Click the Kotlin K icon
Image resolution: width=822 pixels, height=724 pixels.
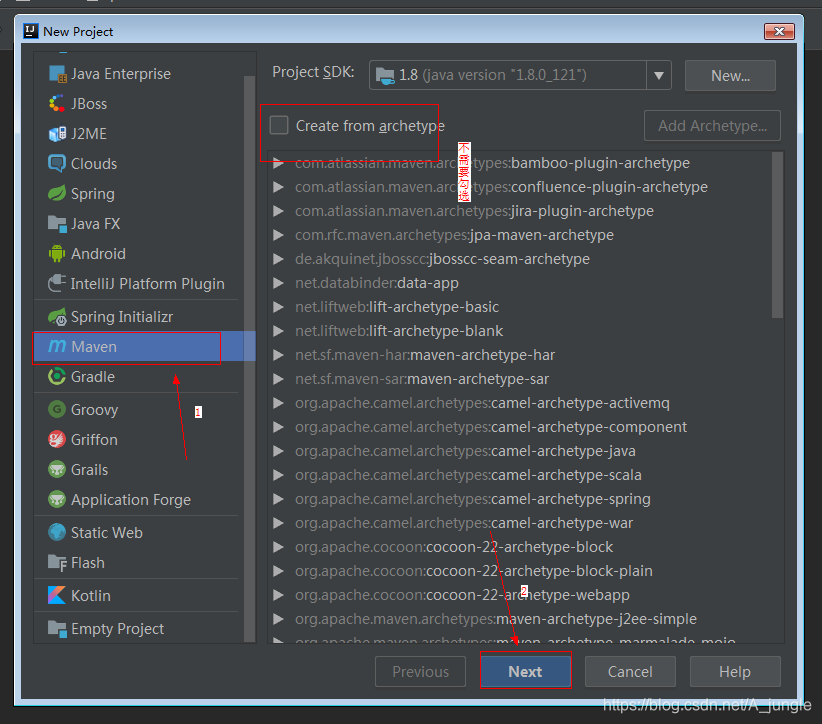pyautogui.click(x=57, y=595)
